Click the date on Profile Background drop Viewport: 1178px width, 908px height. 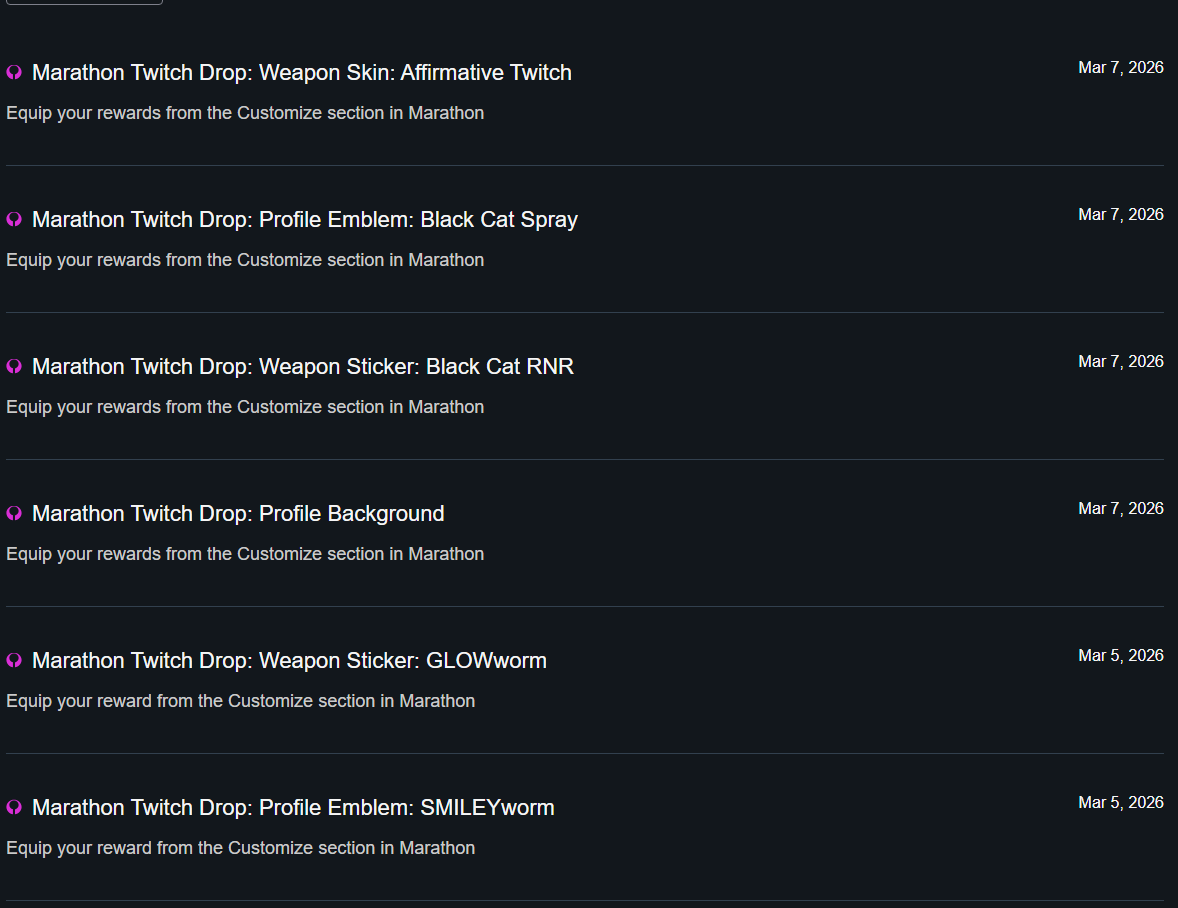1120,509
